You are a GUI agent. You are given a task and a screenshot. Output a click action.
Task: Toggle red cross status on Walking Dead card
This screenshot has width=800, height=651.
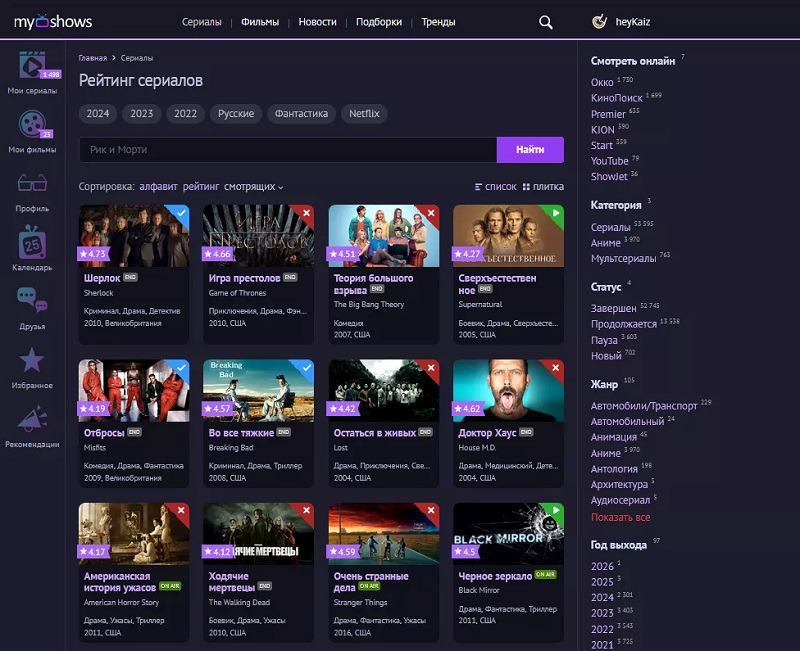click(306, 510)
